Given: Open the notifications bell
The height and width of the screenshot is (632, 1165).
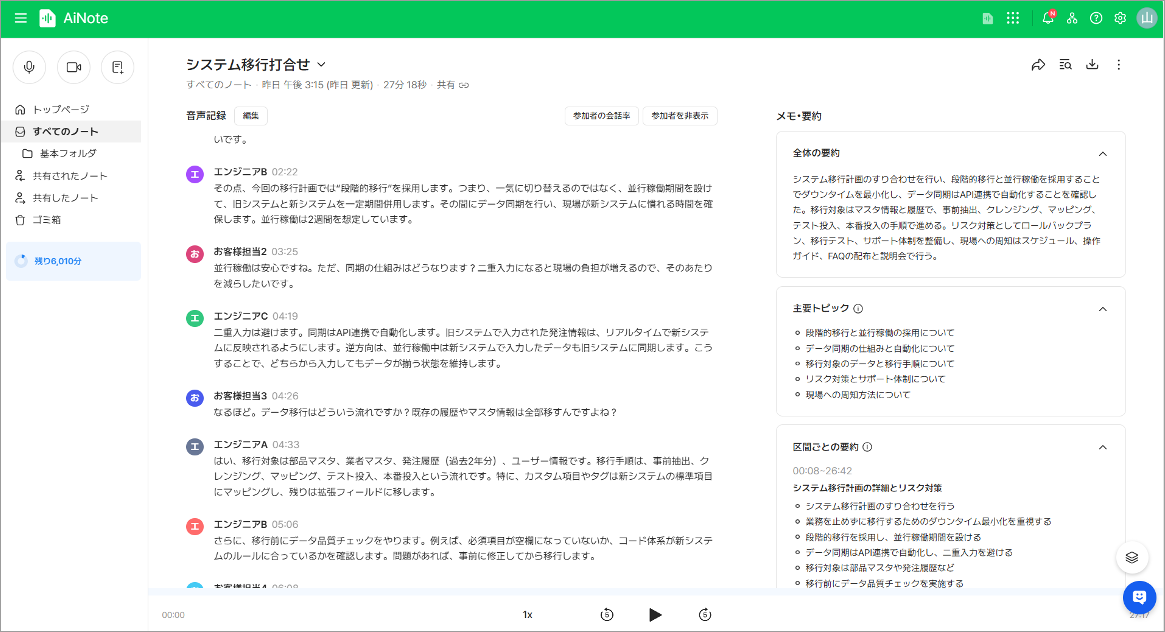Looking at the screenshot, I should [1047, 18].
